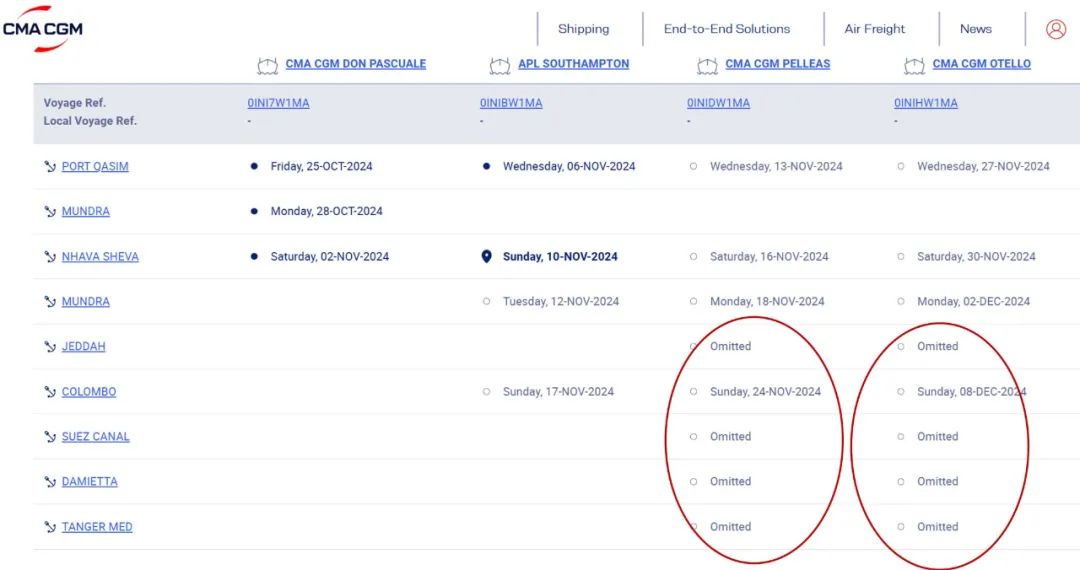The image size is (1080, 570).
Task: Open the Air Freight menu
Action: click(875, 29)
